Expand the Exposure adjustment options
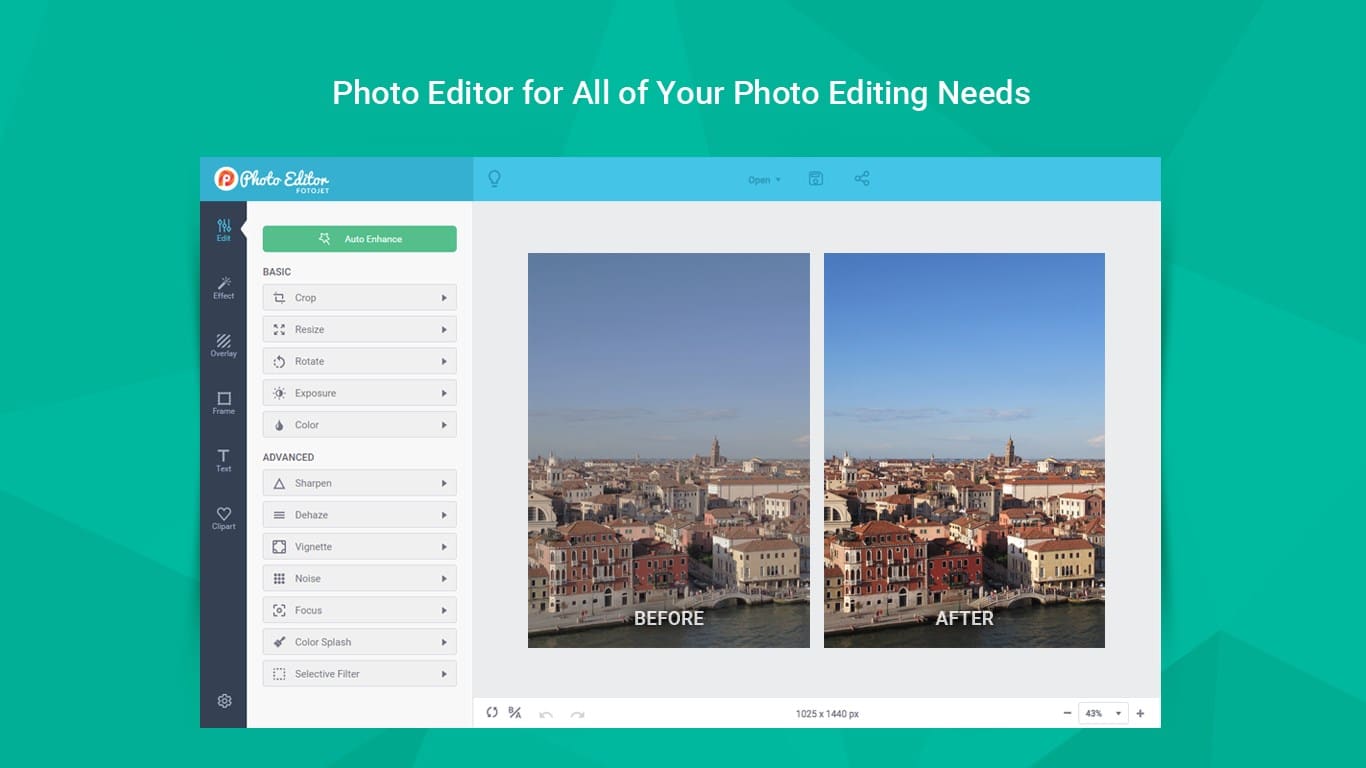 pyautogui.click(x=359, y=393)
